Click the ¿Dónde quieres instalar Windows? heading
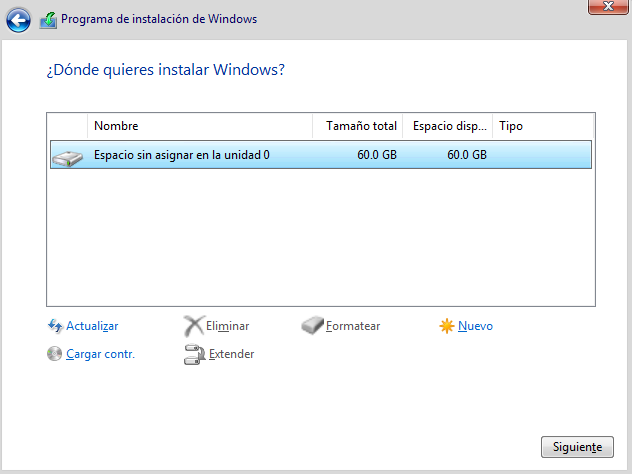This screenshot has height=474, width=632. (166, 70)
